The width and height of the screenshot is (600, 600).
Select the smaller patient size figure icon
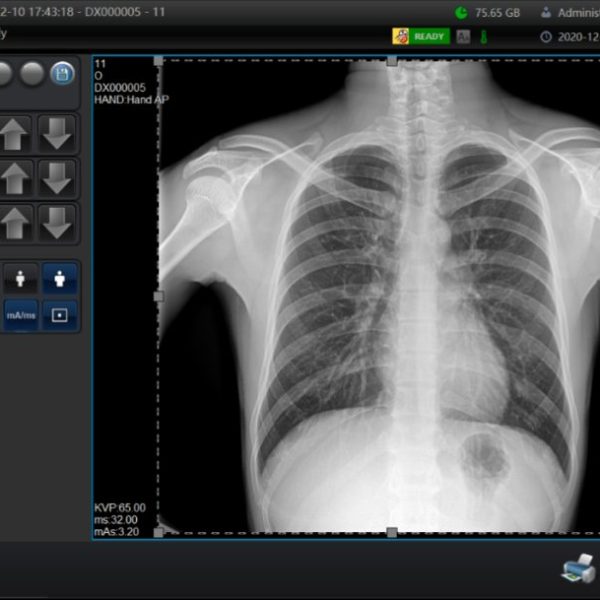tap(20, 278)
